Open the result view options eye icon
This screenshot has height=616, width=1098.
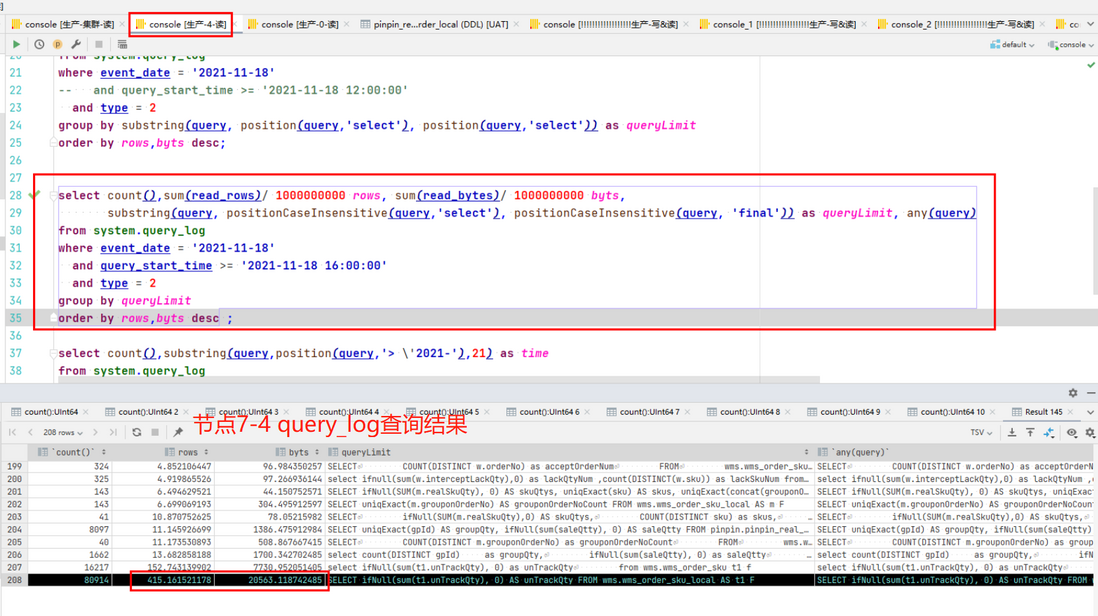[1071, 433]
